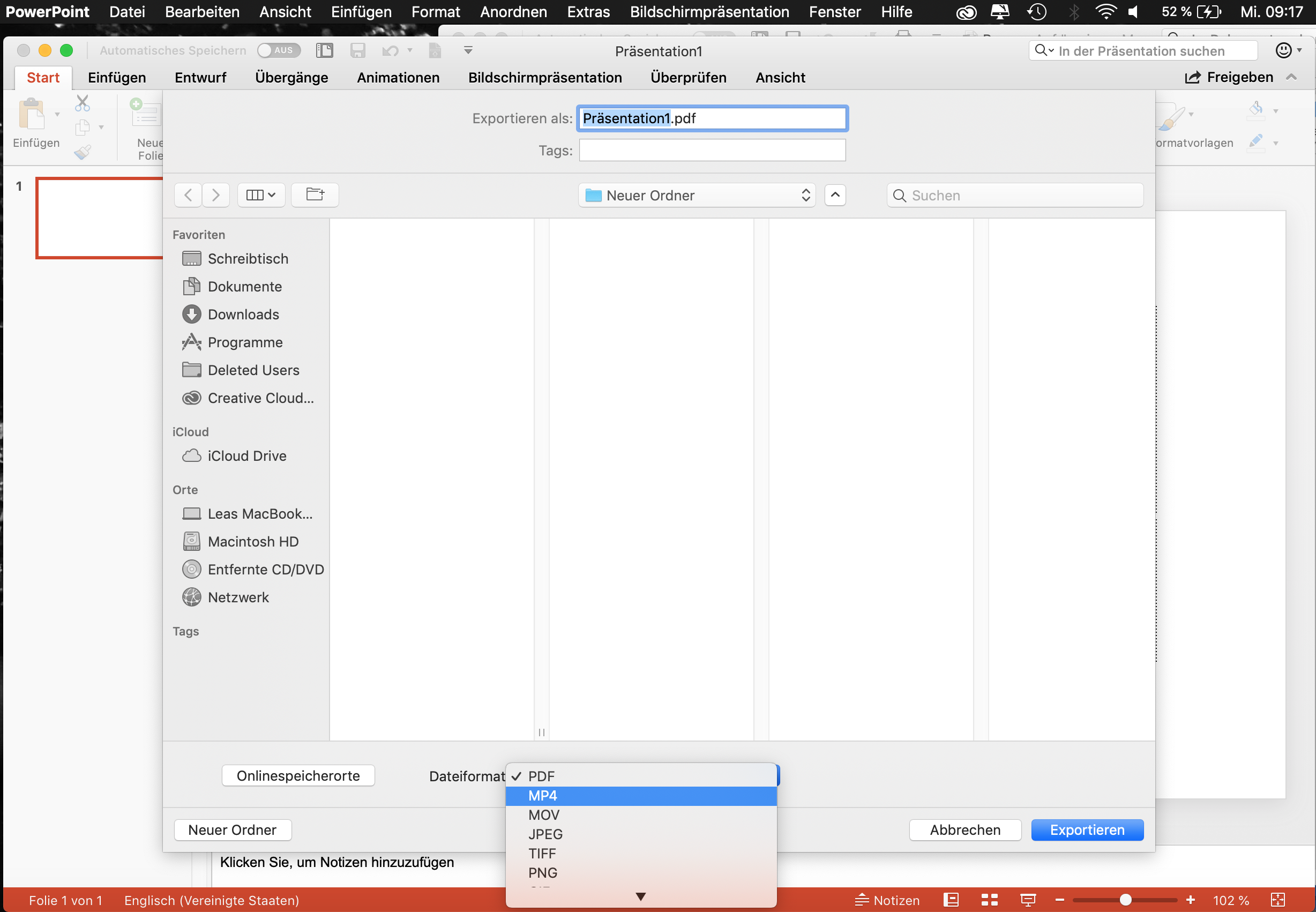Open the Übergänge ribbon tab
Viewport: 1316px width, 912px height.
coord(291,77)
